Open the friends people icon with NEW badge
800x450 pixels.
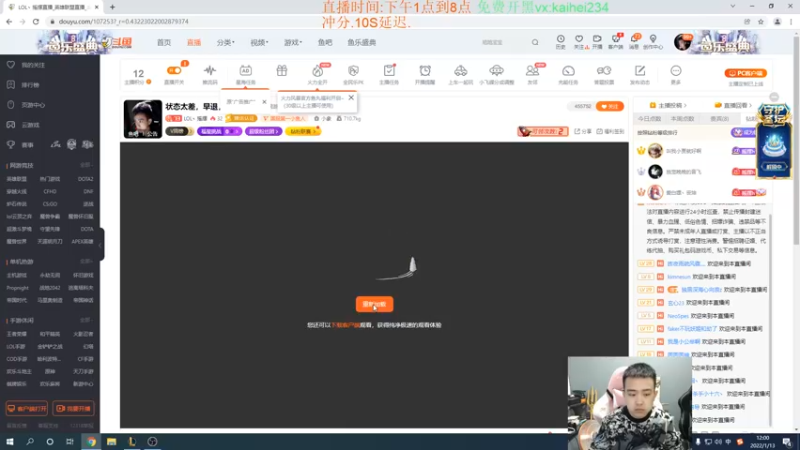pos(532,70)
